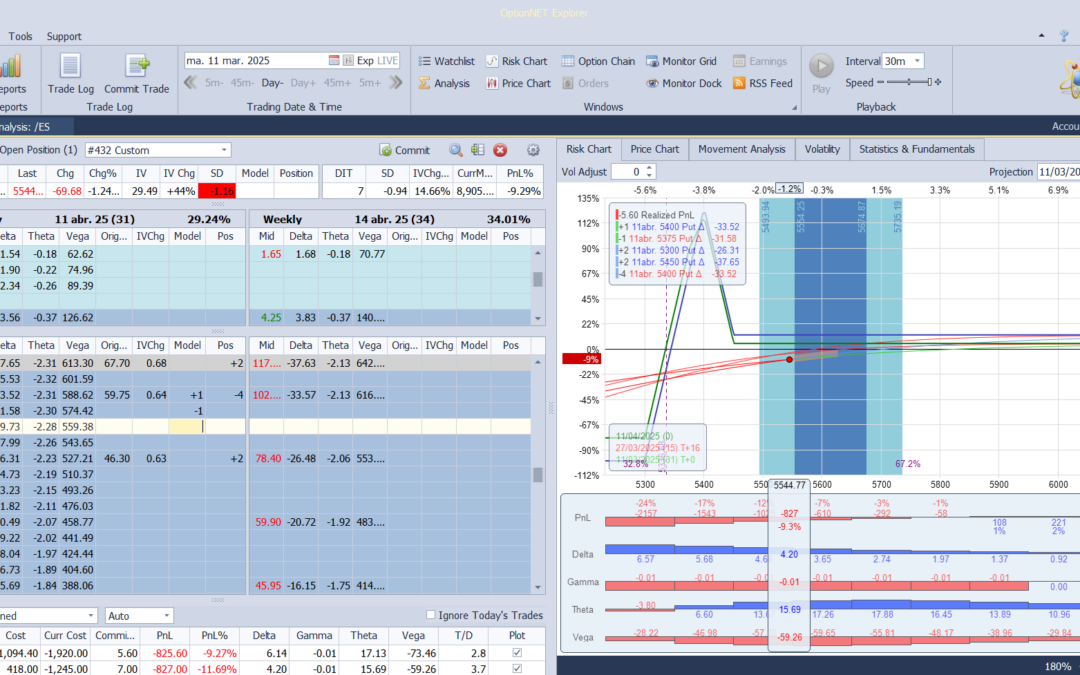The width and height of the screenshot is (1080, 675).
Task: Toggle Plot checkbox in the -827.00 row
Action: click(x=517, y=669)
